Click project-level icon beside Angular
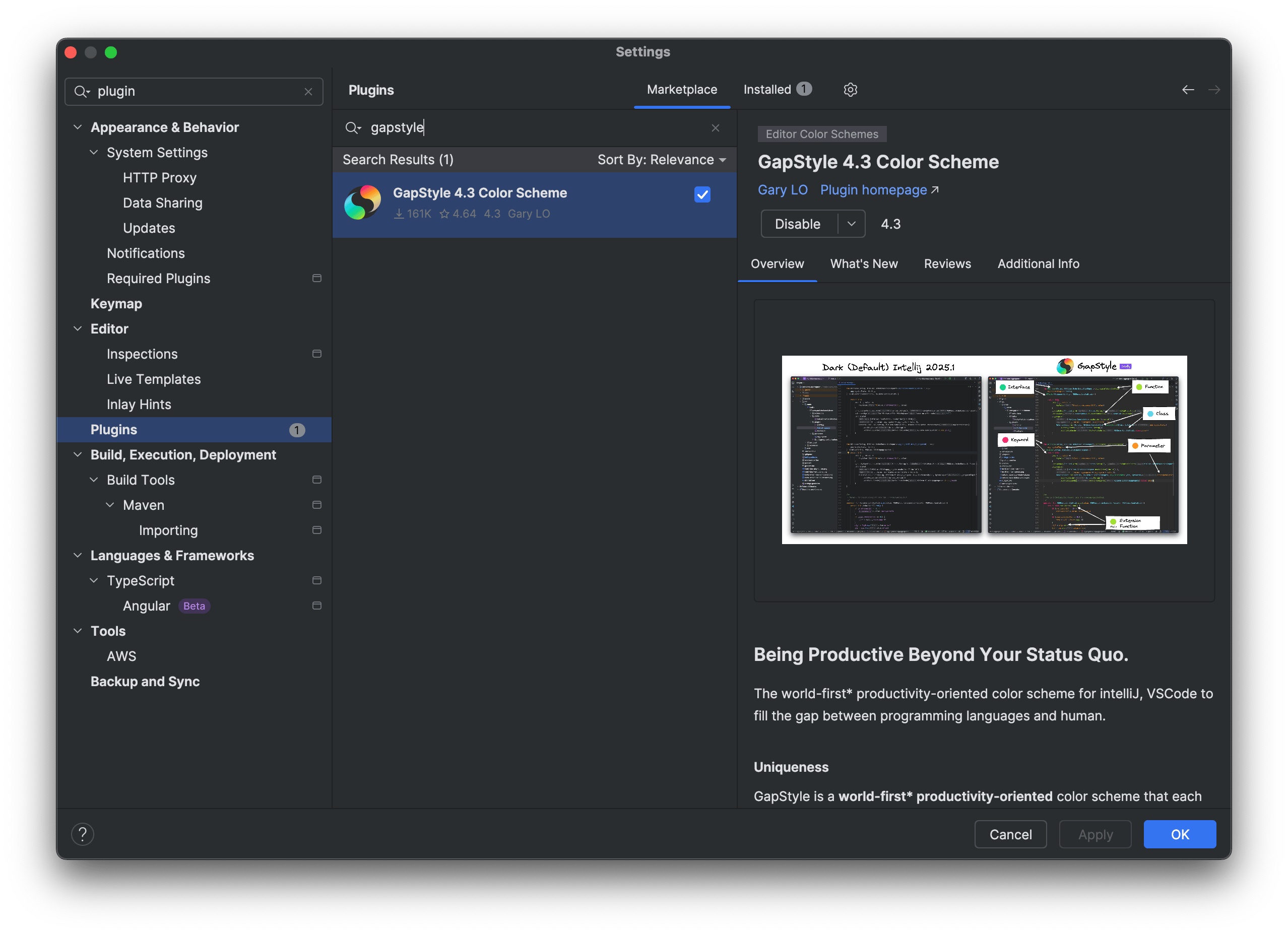 pos(317,605)
